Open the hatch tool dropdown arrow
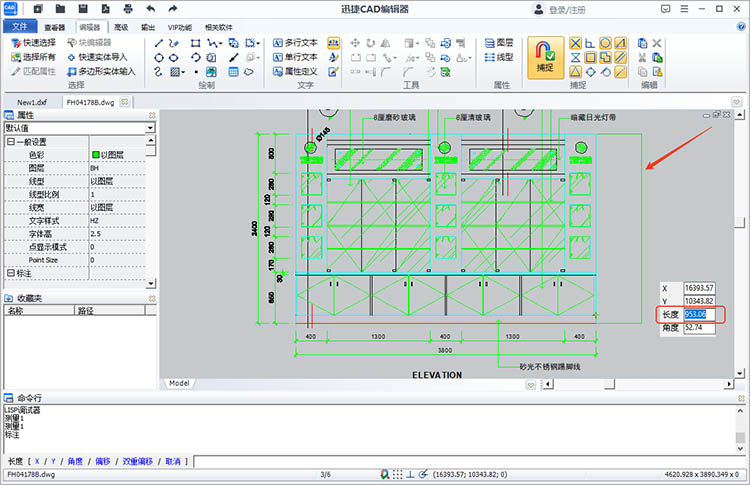The height and width of the screenshot is (485, 750). (183, 72)
